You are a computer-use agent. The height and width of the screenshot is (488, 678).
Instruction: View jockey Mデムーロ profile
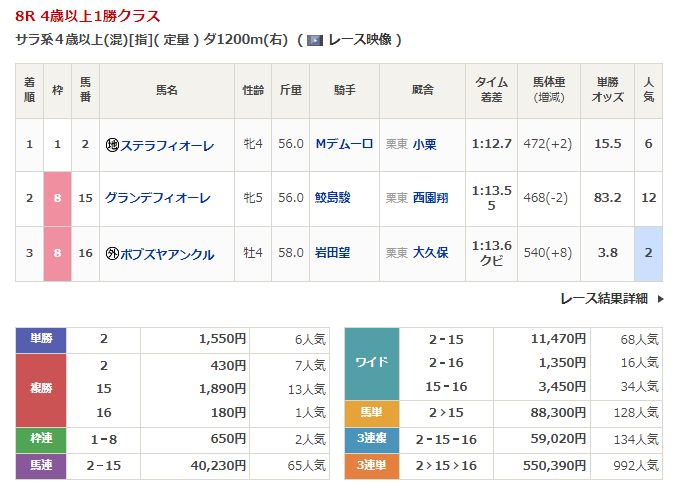coord(344,144)
